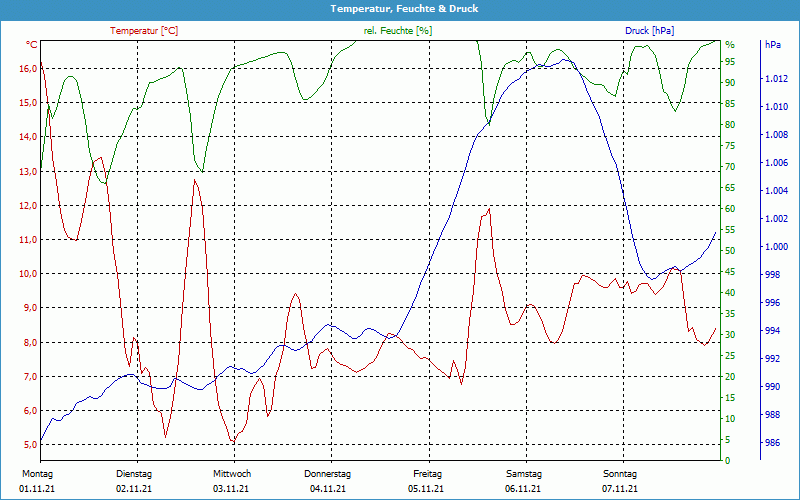
Task: Click the 10,0 temperature axis value
Action: click(28, 274)
